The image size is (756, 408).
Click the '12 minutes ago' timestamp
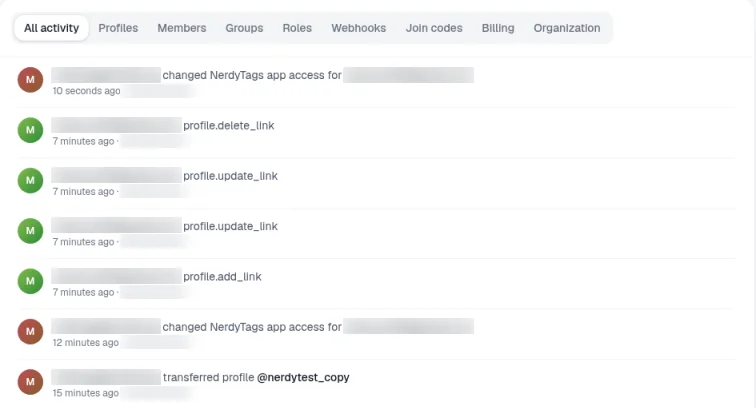[85, 342]
